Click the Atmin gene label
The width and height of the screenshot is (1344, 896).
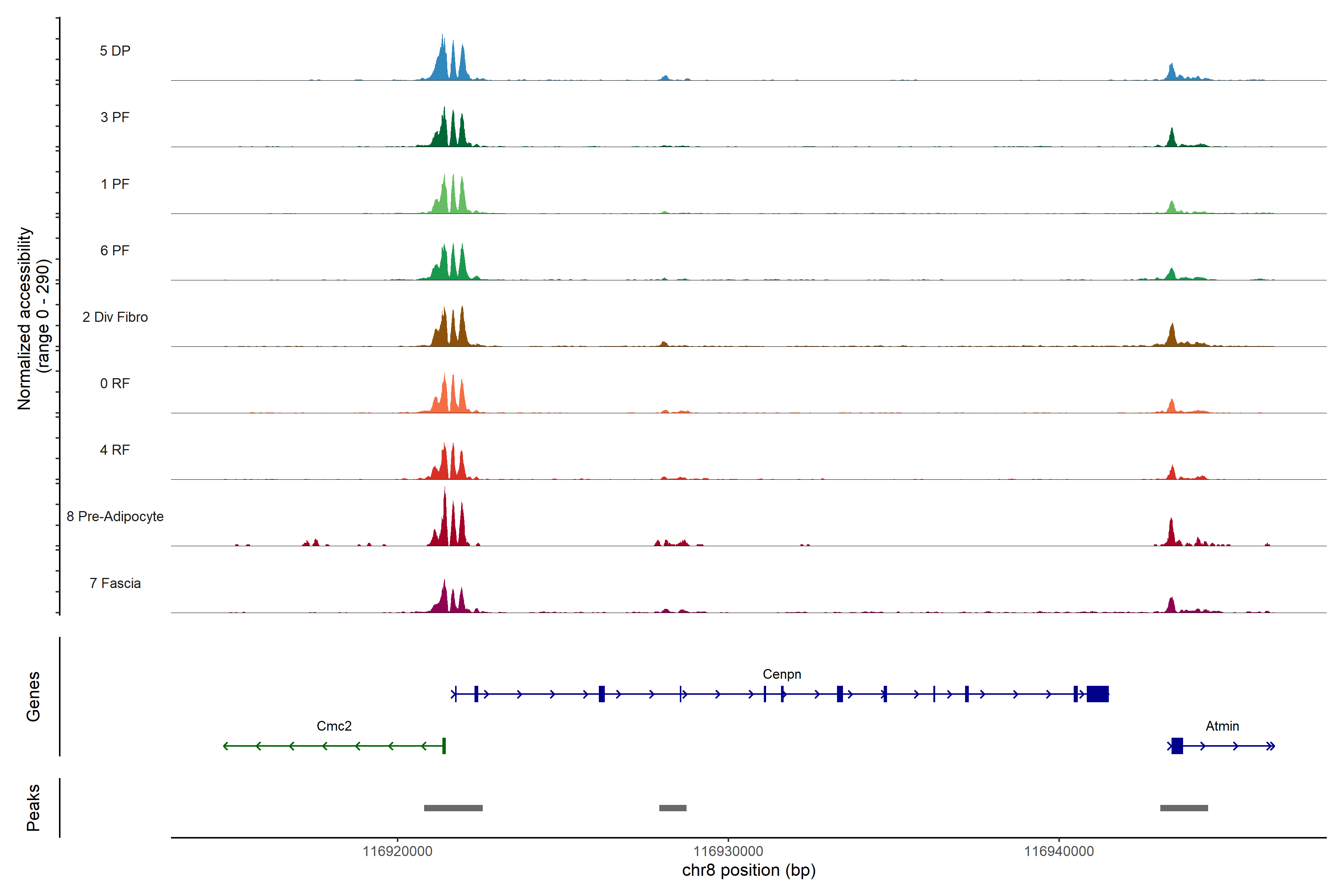tap(1222, 726)
